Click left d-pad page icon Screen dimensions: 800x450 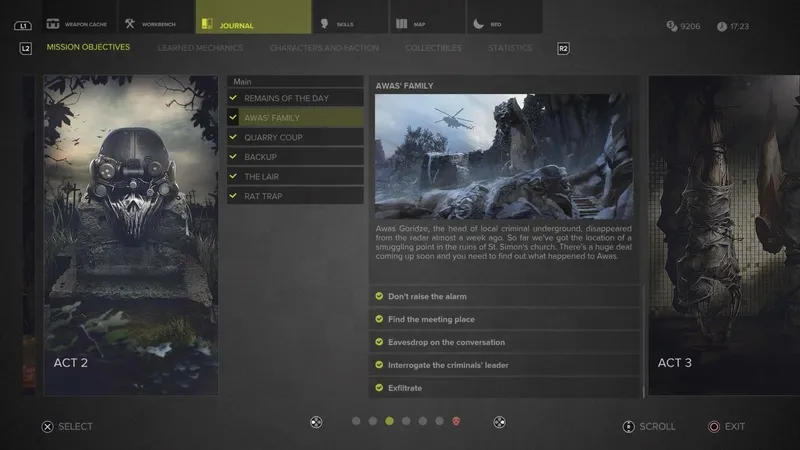coord(316,422)
